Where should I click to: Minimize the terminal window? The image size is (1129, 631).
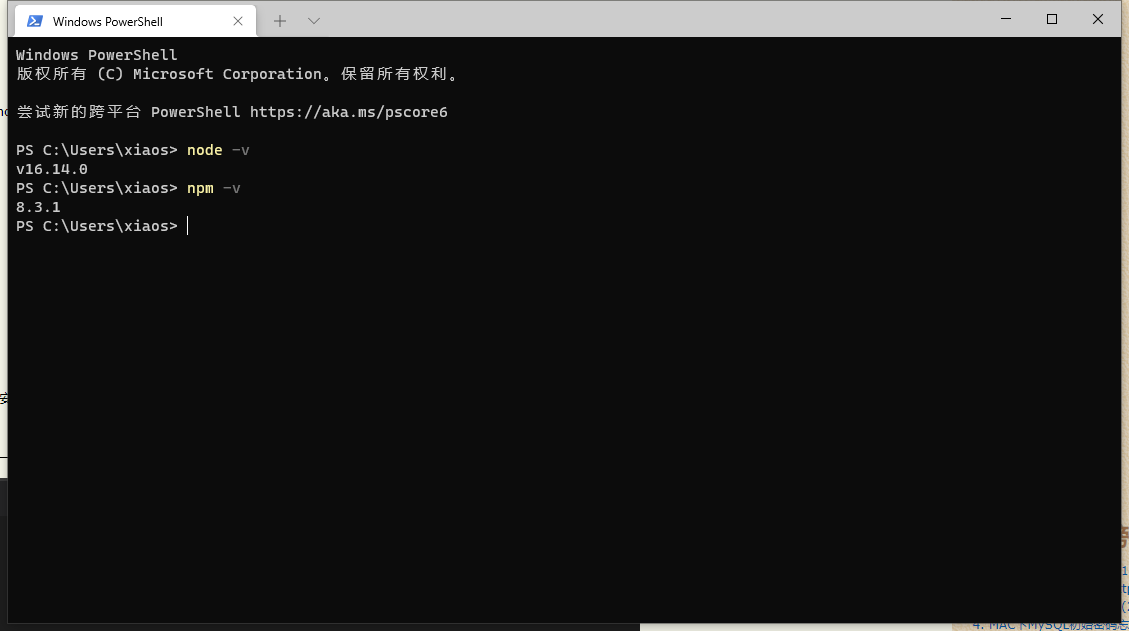(x=1005, y=19)
